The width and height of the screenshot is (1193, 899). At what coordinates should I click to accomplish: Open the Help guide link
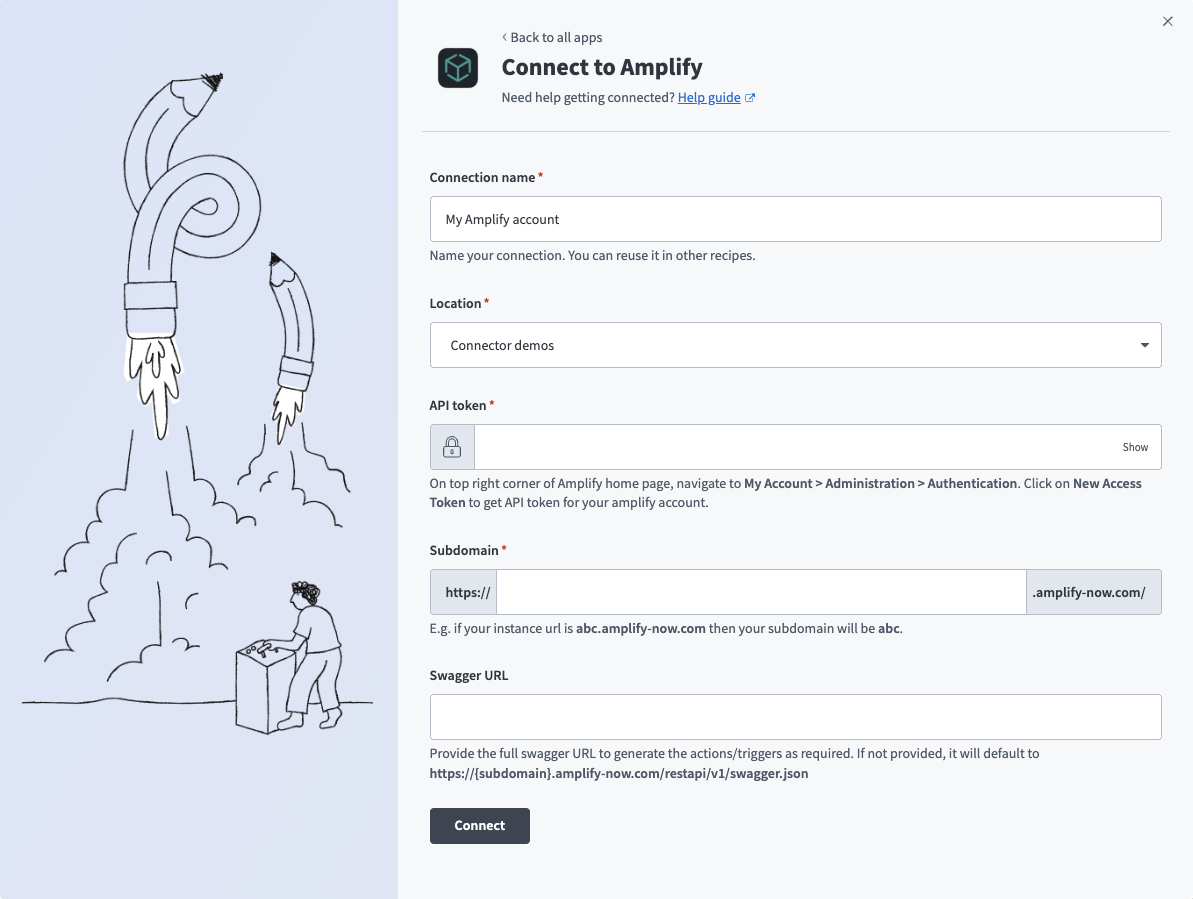708,97
